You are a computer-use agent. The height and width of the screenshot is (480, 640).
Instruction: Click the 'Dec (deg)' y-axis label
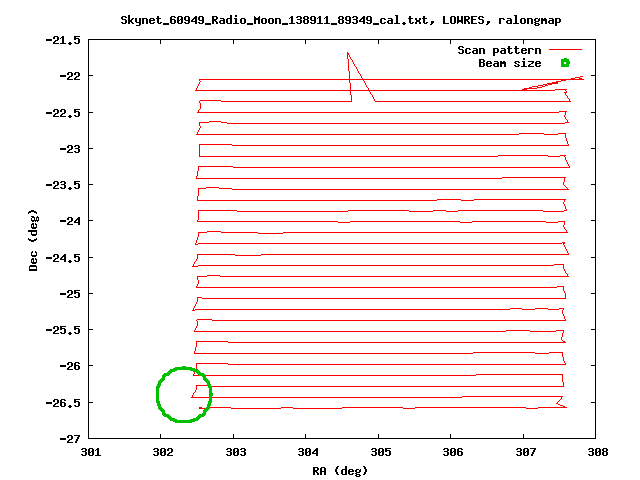(x=33, y=239)
